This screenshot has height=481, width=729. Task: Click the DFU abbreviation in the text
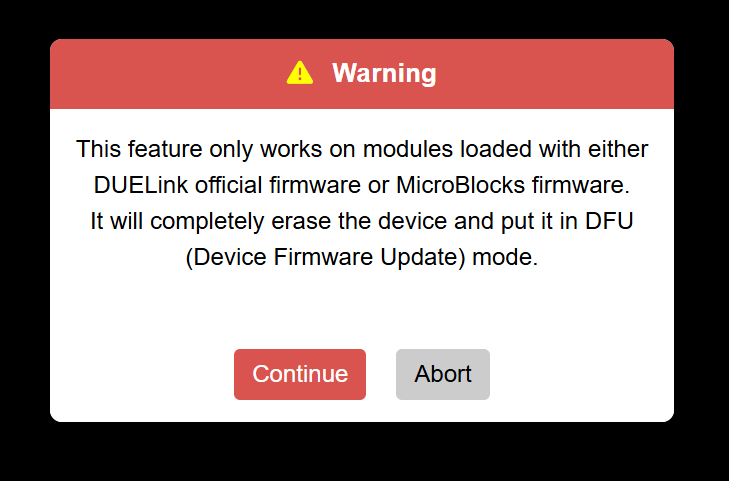click(611, 221)
